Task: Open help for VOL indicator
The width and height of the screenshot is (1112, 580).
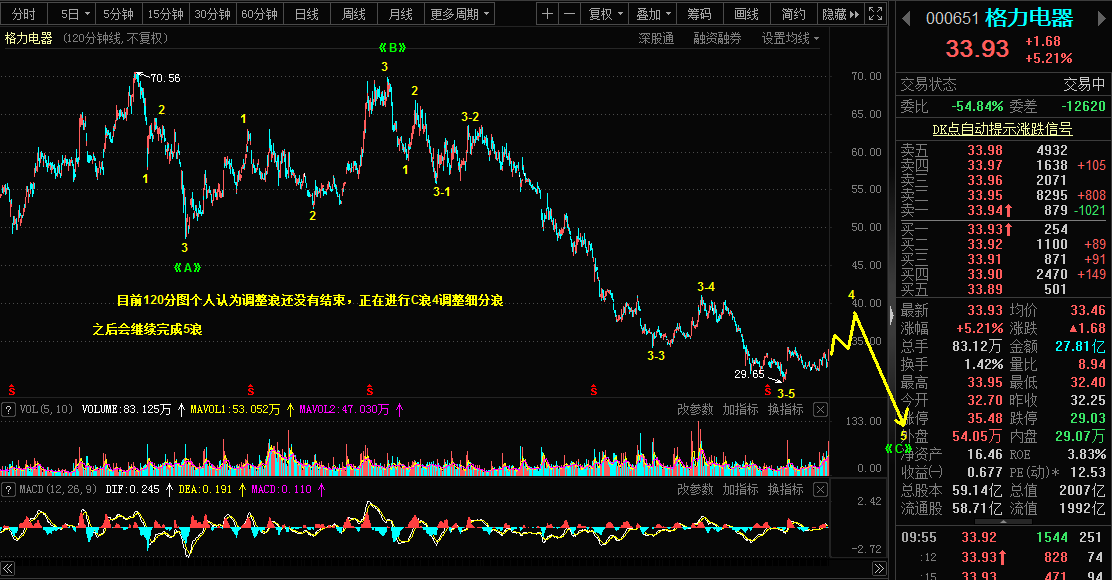Action: click(x=9, y=409)
